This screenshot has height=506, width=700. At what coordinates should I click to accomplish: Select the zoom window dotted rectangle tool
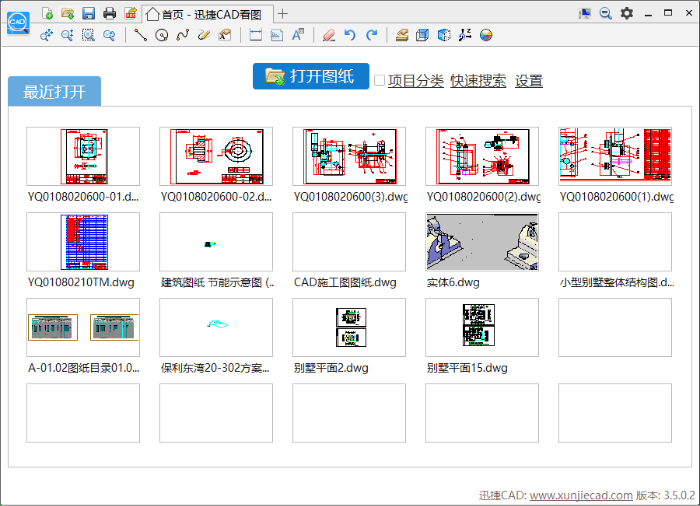[88, 35]
